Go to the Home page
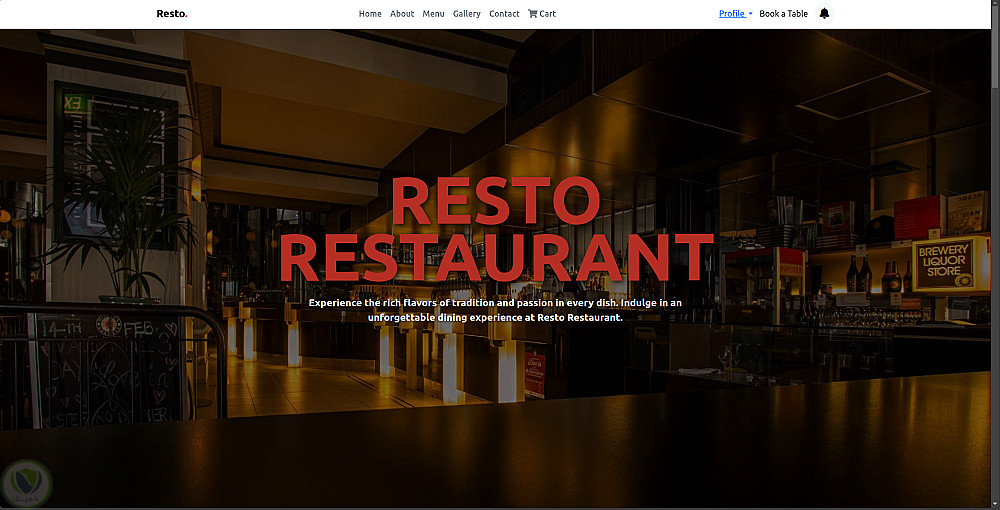 370,13
